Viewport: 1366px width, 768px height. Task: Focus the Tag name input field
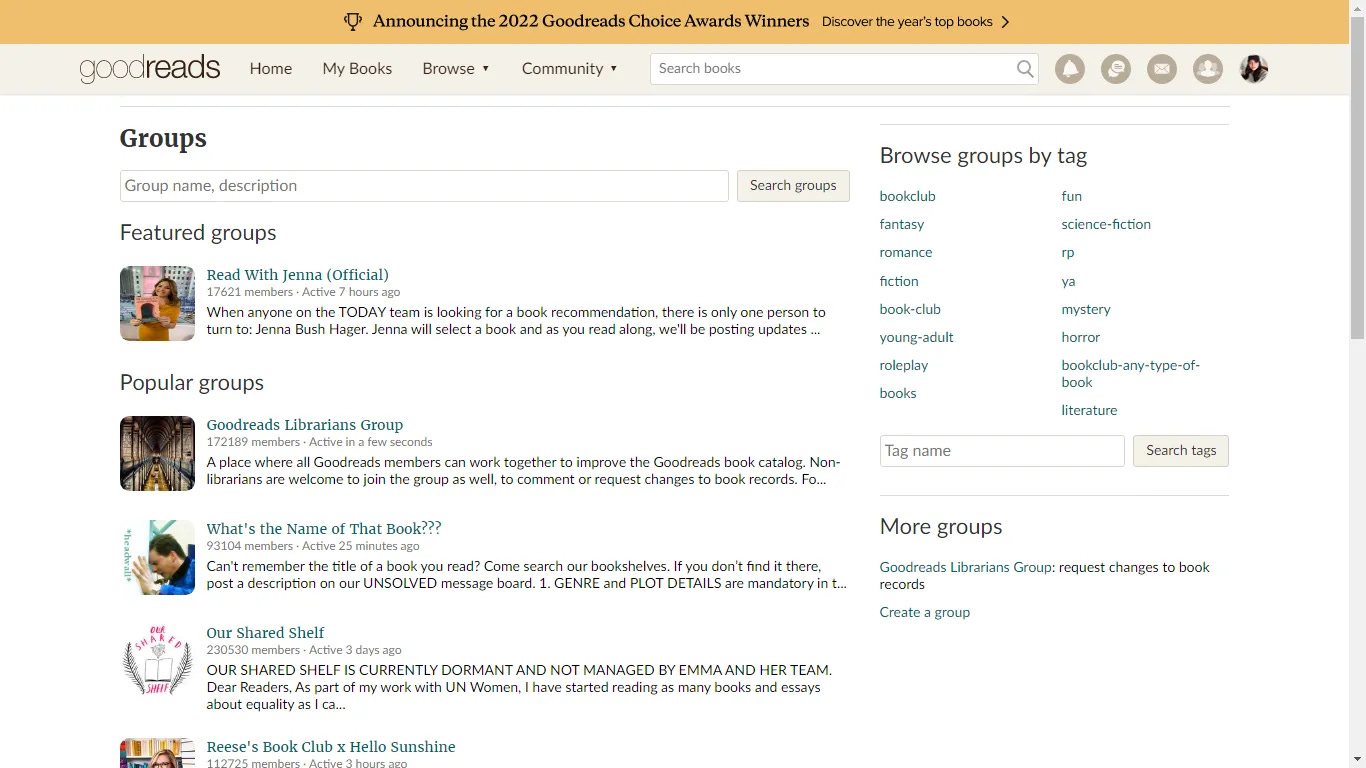tap(1002, 451)
